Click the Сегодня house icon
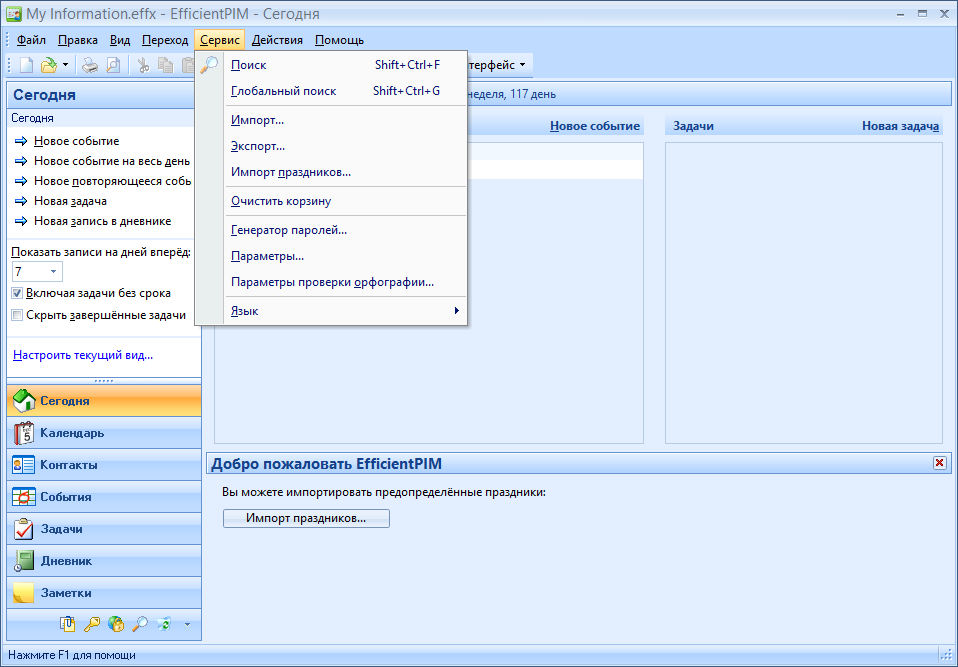Image resolution: width=958 pixels, height=667 pixels. click(24, 401)
